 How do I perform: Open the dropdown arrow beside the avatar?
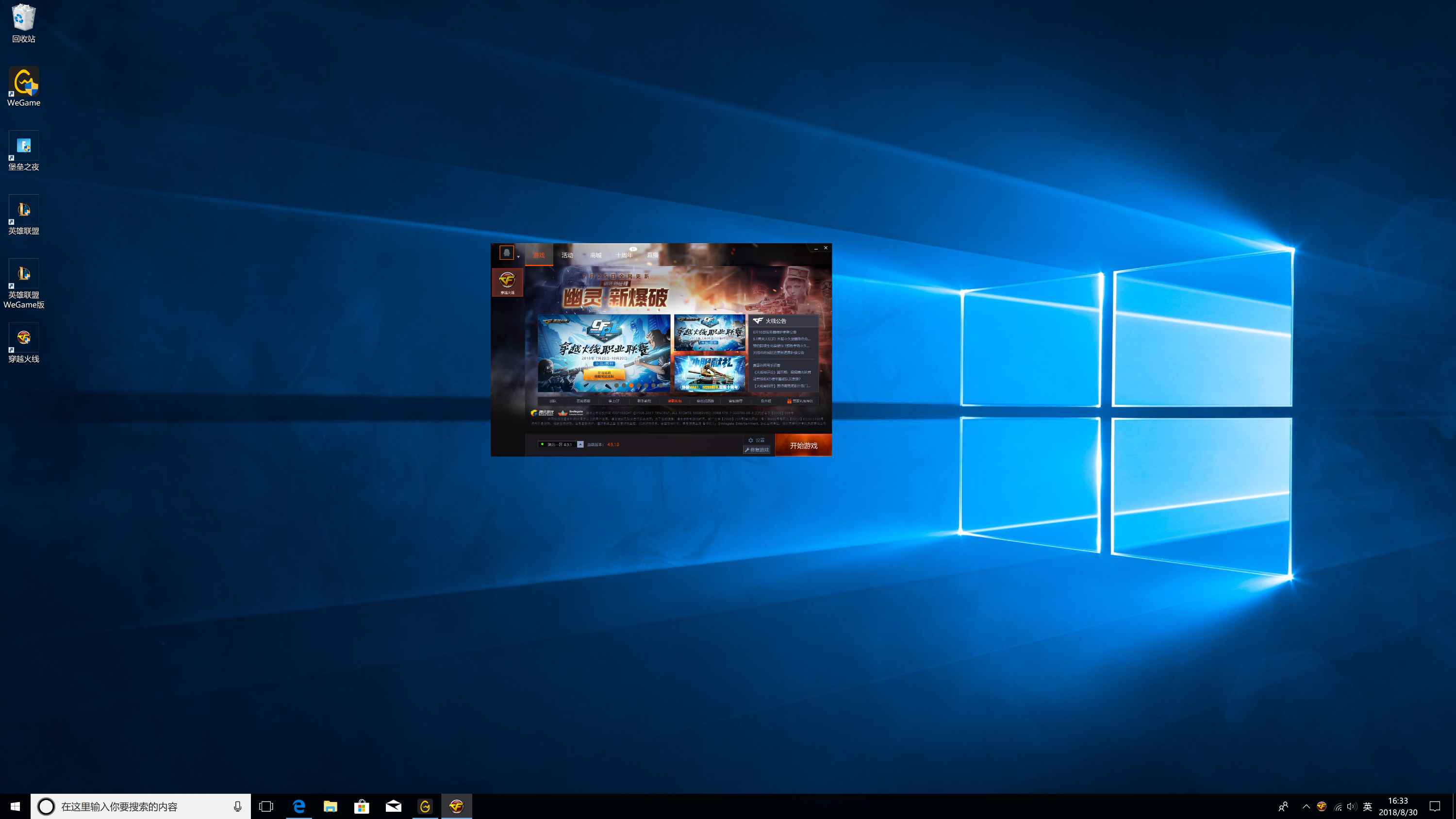click(518, 257)
